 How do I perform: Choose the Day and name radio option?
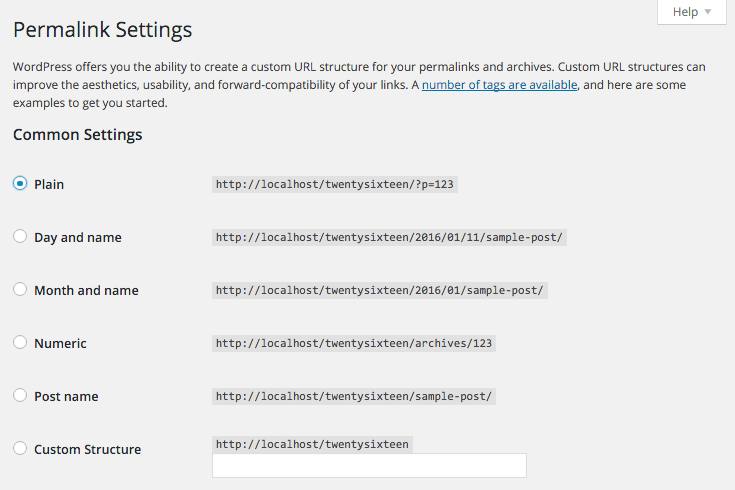pos(20,236)
